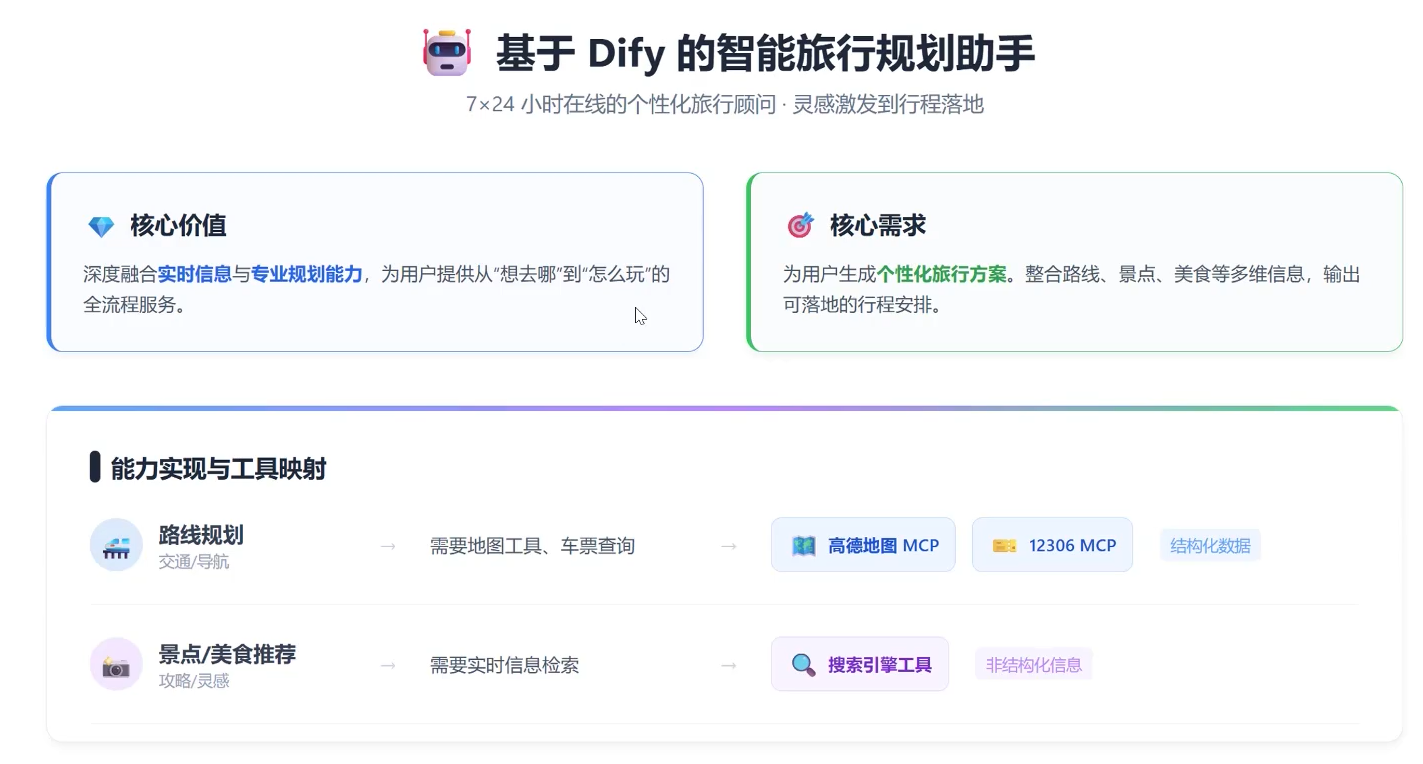Click the train icon for 路线规划
1423x764 pixels.
pyautogui.click(x=116, y=545)
